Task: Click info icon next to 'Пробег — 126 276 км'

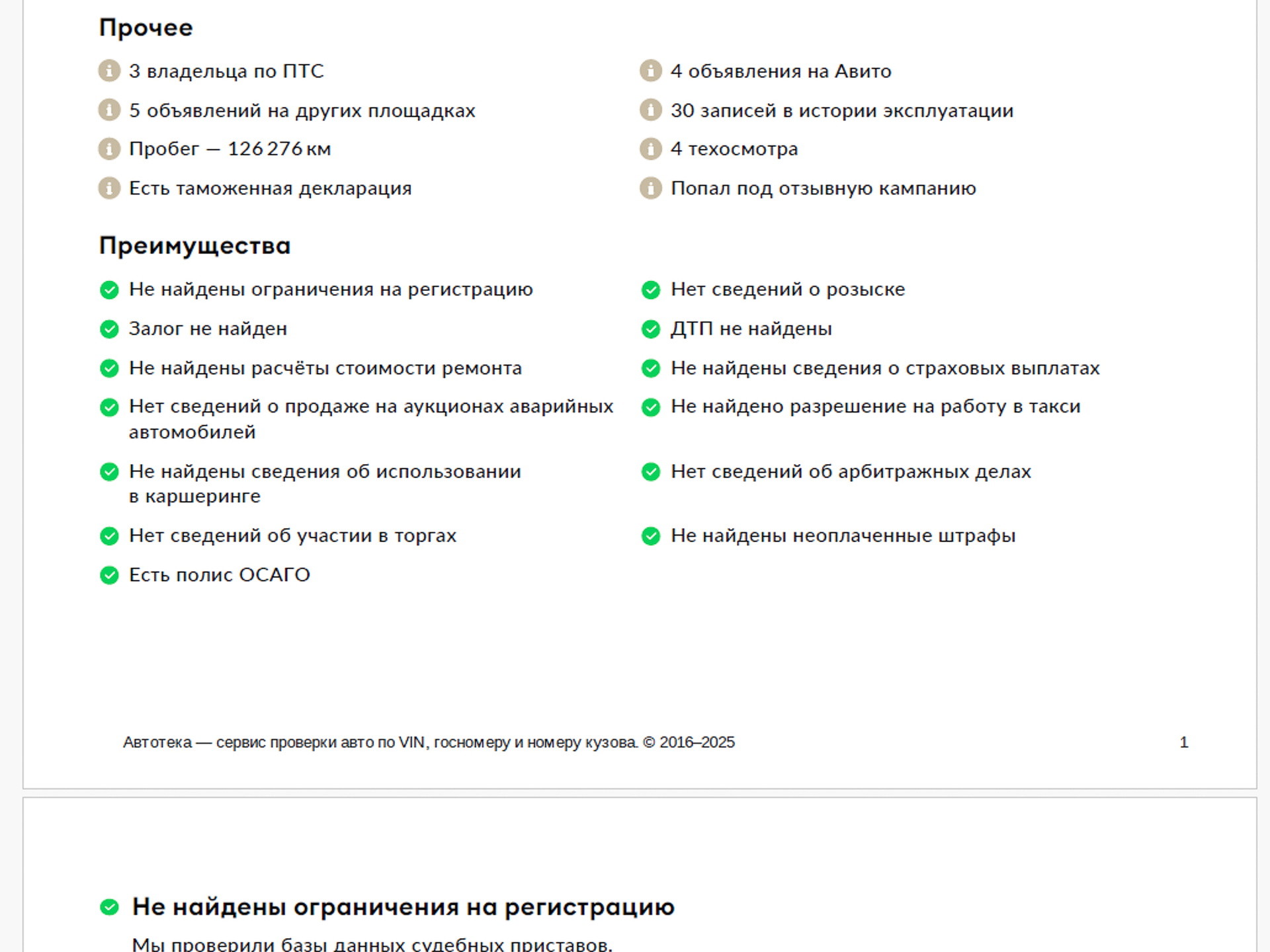Action: pos(109,149)
